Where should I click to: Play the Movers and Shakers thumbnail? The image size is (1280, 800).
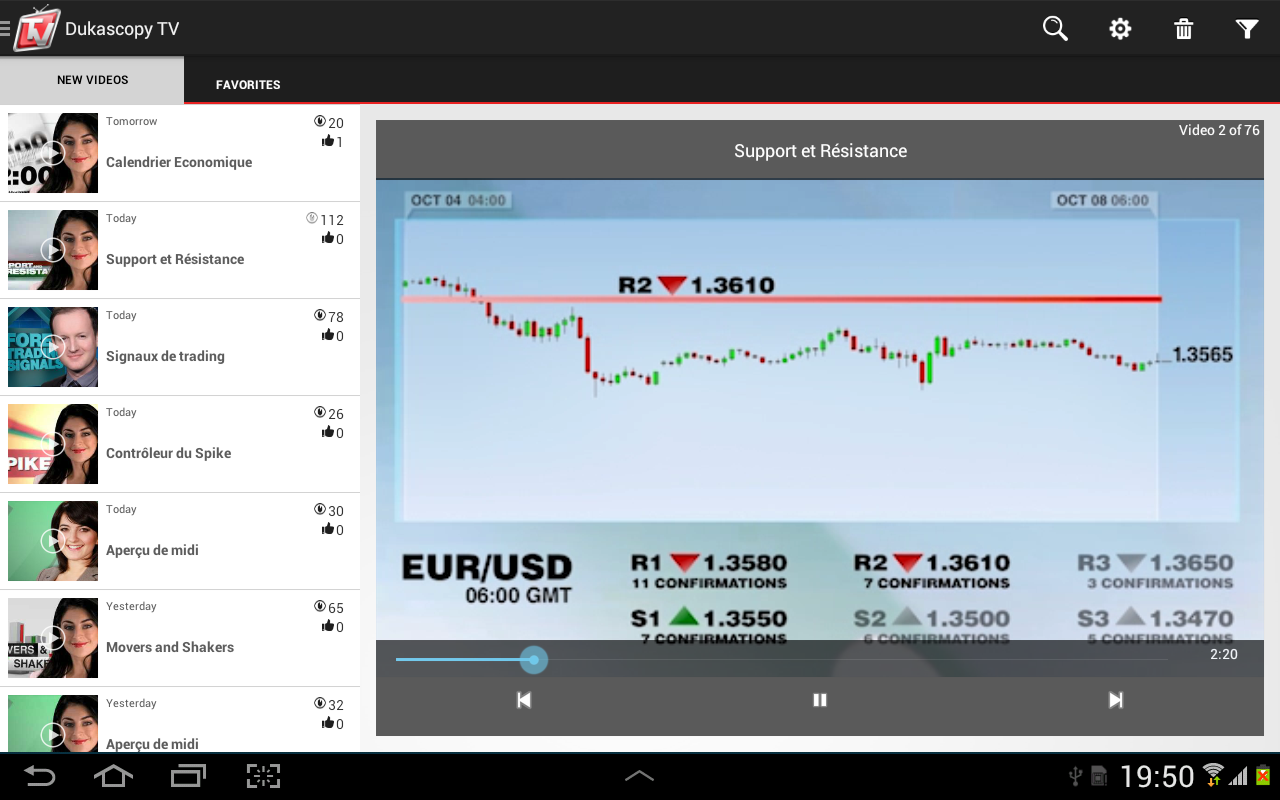53,638
